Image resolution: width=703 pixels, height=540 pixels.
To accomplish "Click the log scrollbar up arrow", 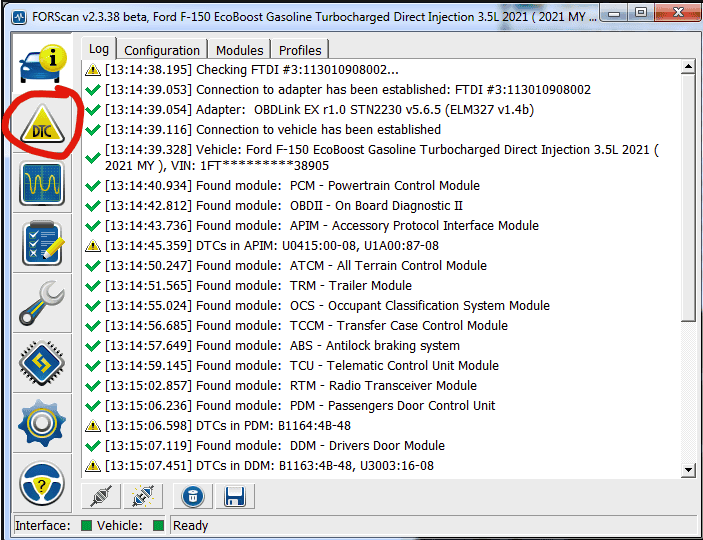I will pos(687,68).
